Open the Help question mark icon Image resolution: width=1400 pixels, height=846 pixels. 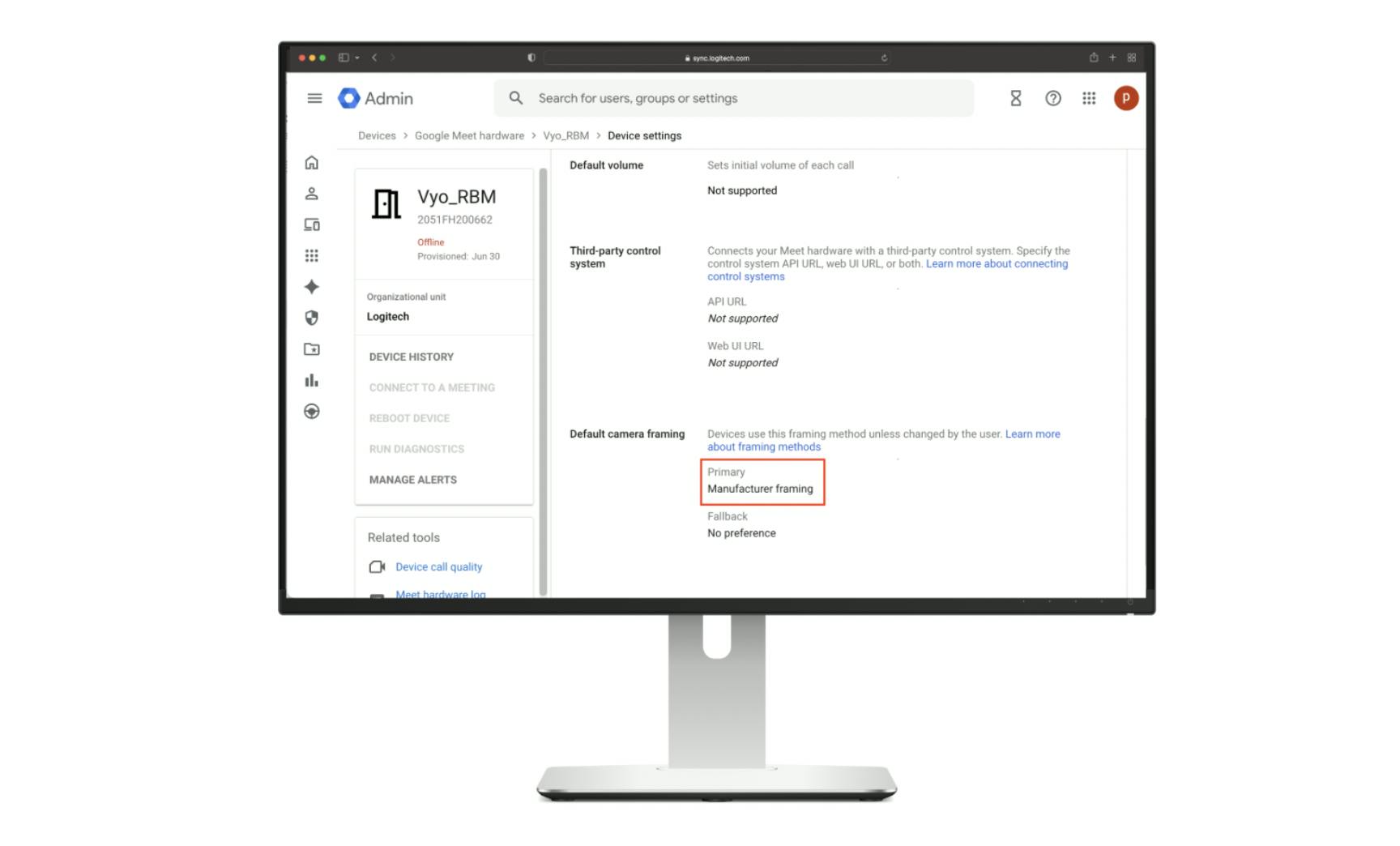click(x=1052, y=98)
